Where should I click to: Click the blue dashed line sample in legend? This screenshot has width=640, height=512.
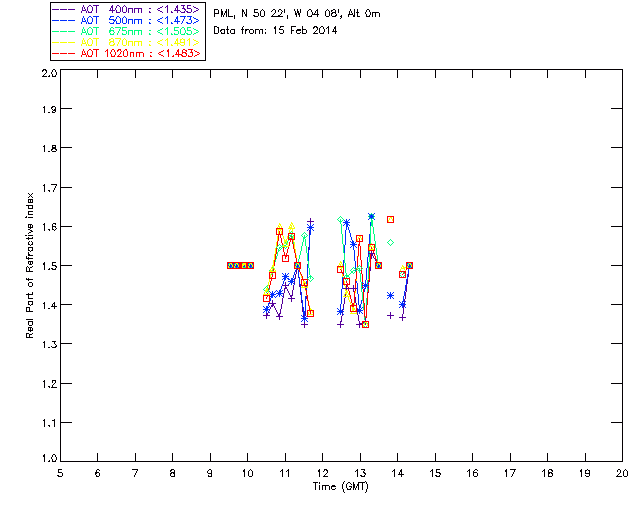click(64, 20)
